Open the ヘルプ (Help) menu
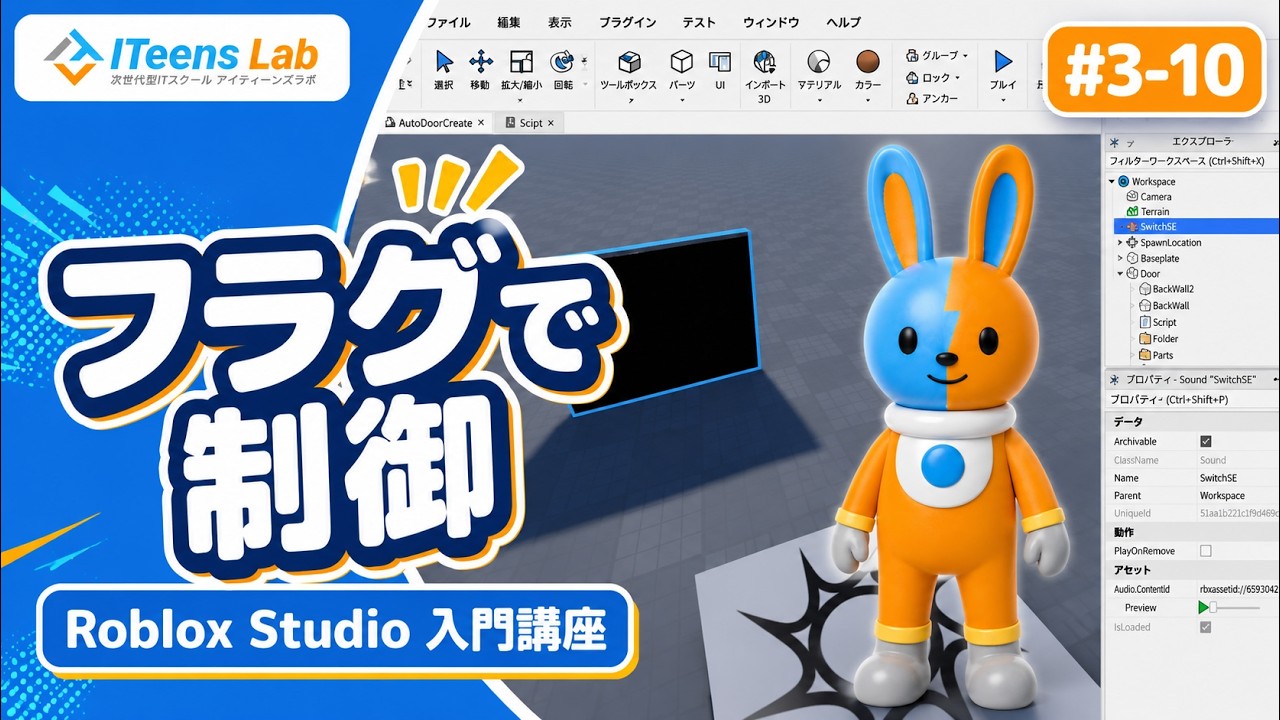 pyautogui.click(x=843, y=22)
